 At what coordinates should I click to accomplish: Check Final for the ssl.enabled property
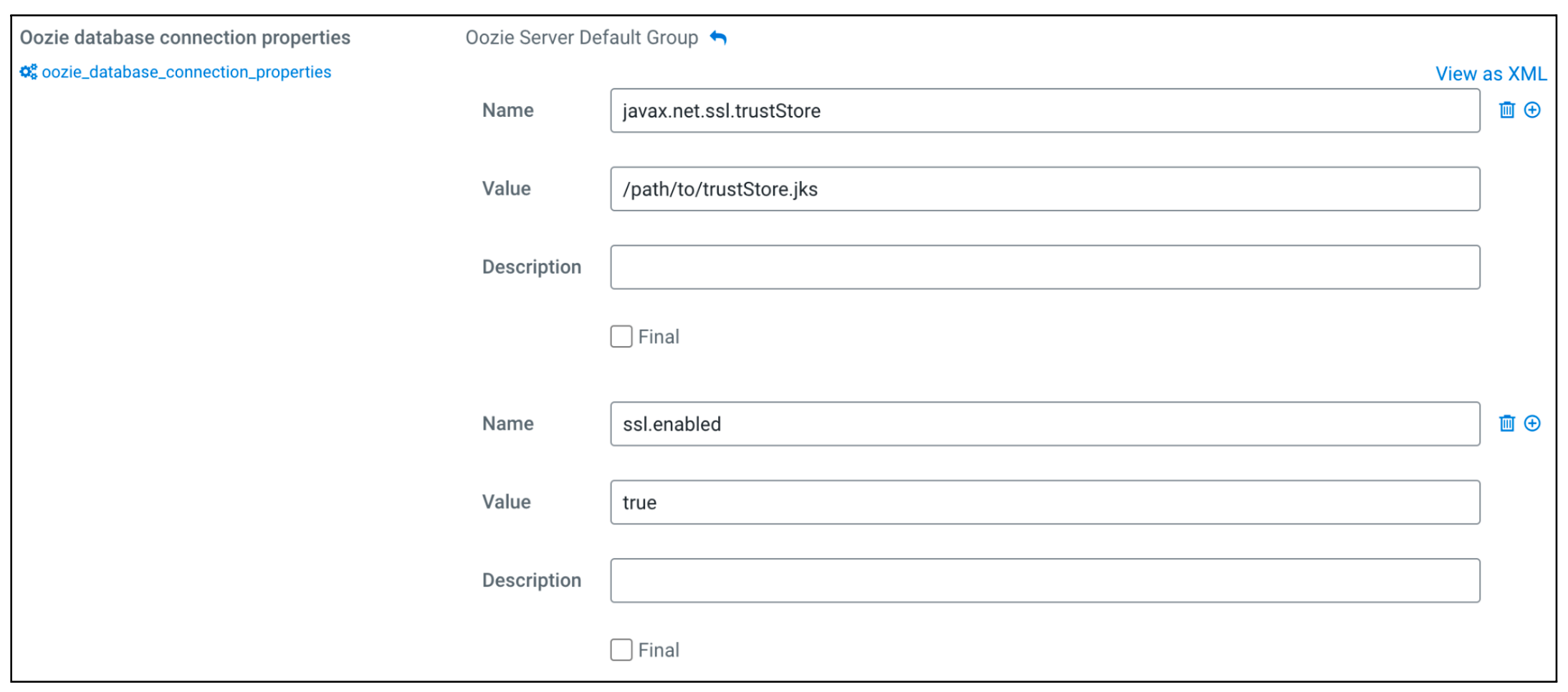click(621, 650)
